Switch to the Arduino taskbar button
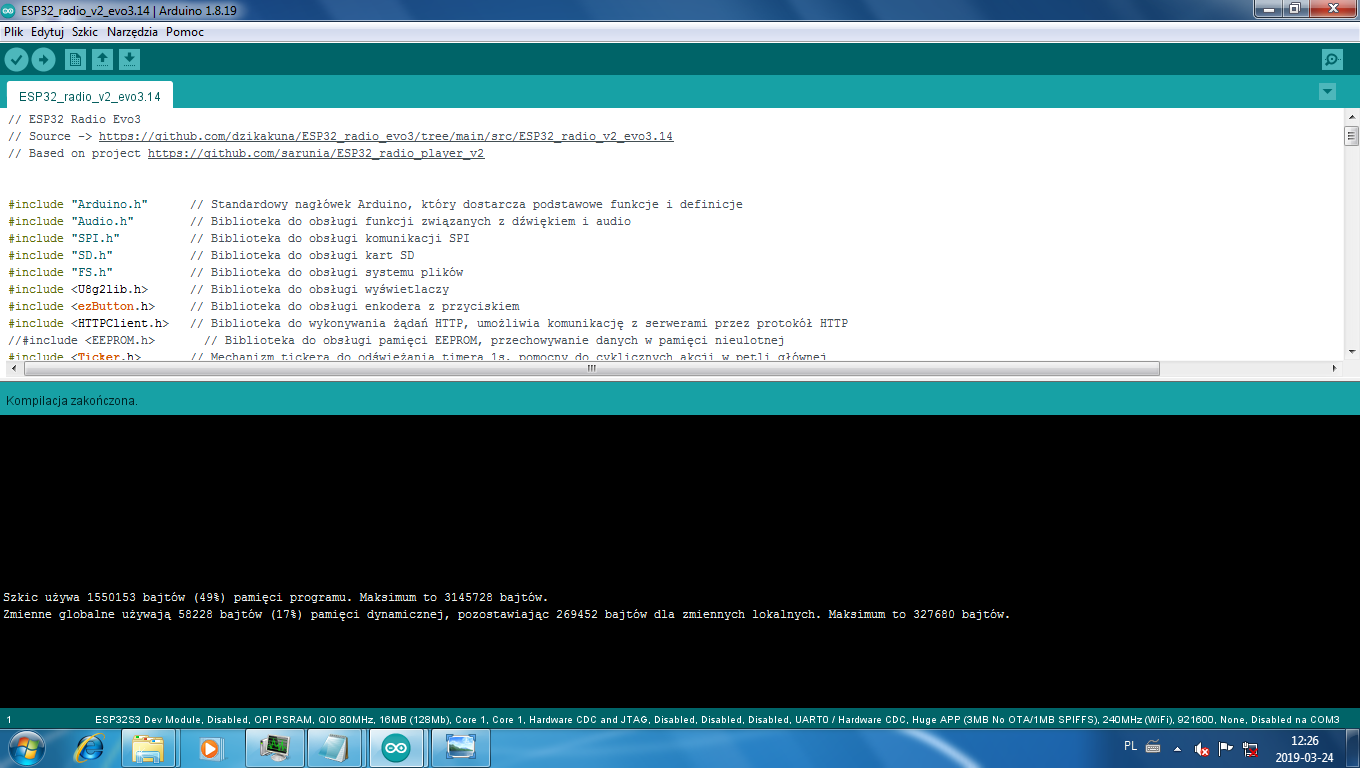 tap(397, 747)
